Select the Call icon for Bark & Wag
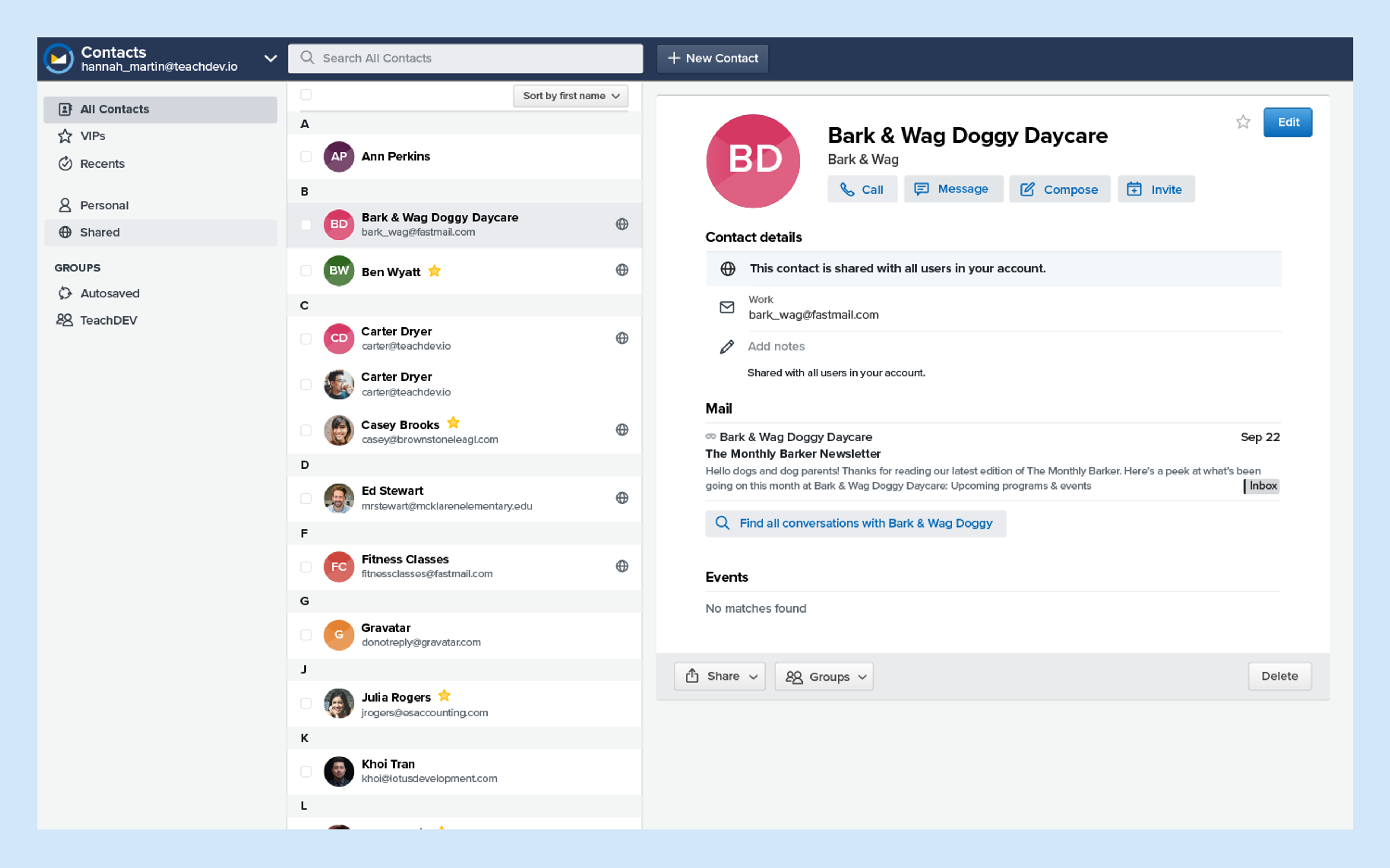Viewport: 1390px width, 868px height. click(848, 189)
